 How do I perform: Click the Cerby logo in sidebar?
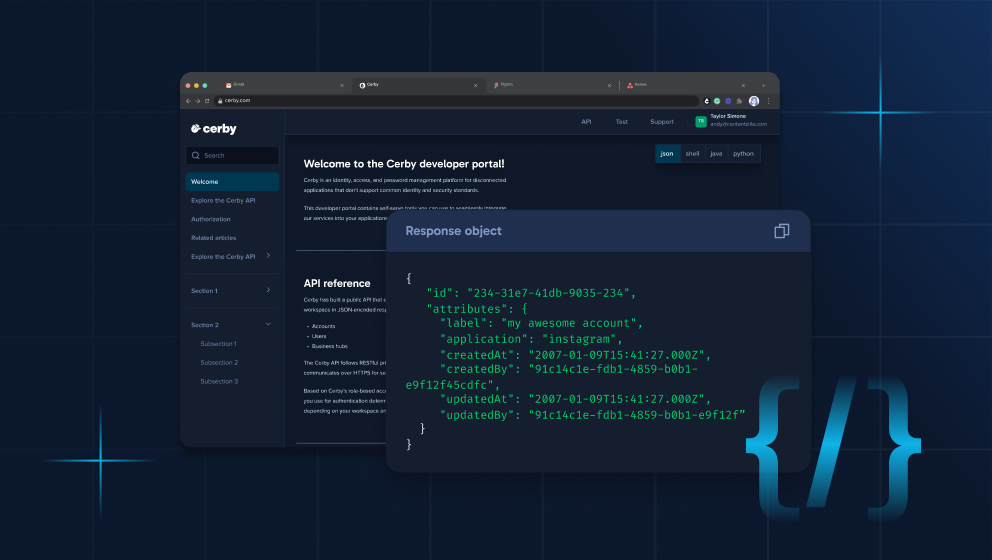tap(214, 129)
